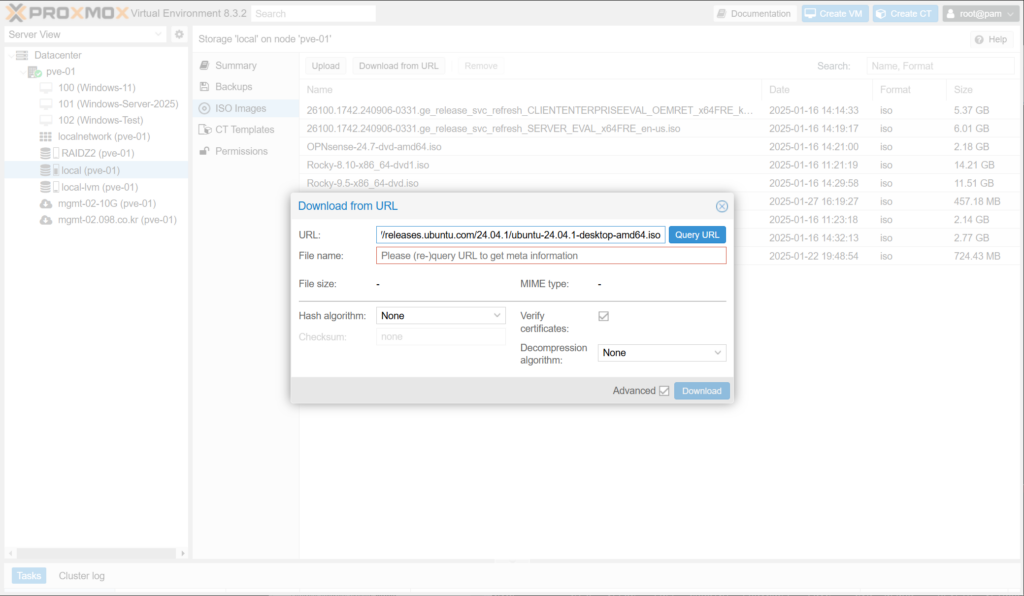Open the Hash algorithm dropdown
Viewport: 1024px width, 596px height.
point(441,316)
